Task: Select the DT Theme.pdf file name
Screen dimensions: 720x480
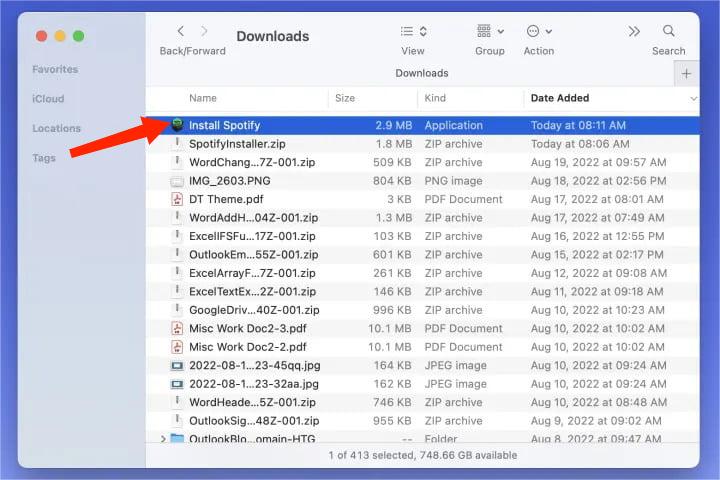Action: point(226,199)
